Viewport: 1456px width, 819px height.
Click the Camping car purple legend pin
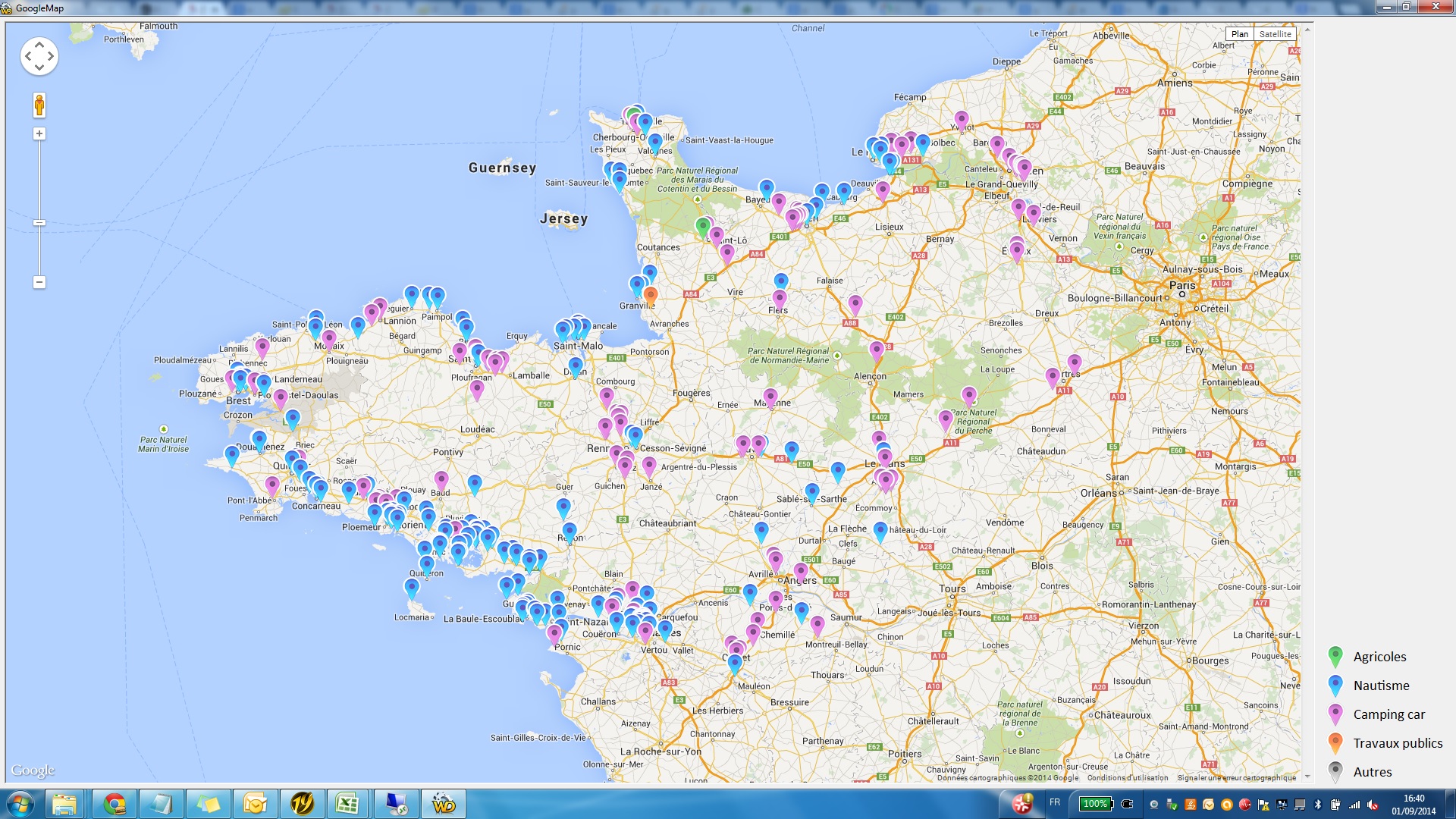pyautogui.click(x=1335, y=714)
